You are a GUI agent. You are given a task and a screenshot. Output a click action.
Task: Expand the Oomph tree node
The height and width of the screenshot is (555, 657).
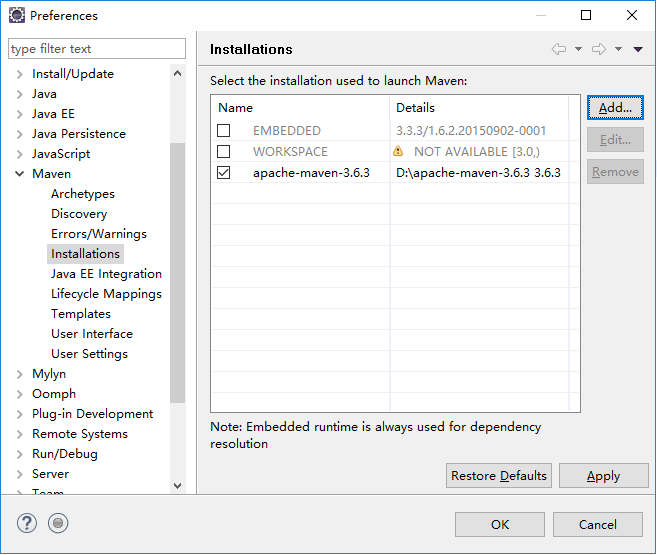20,394
